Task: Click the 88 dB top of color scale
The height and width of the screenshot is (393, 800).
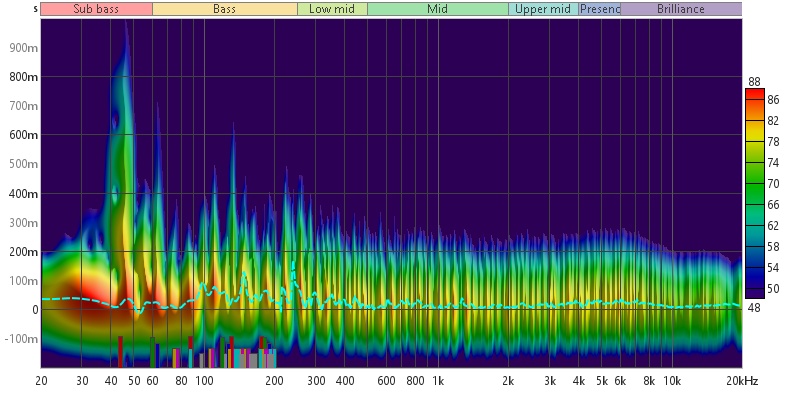Action: point(755,82)
